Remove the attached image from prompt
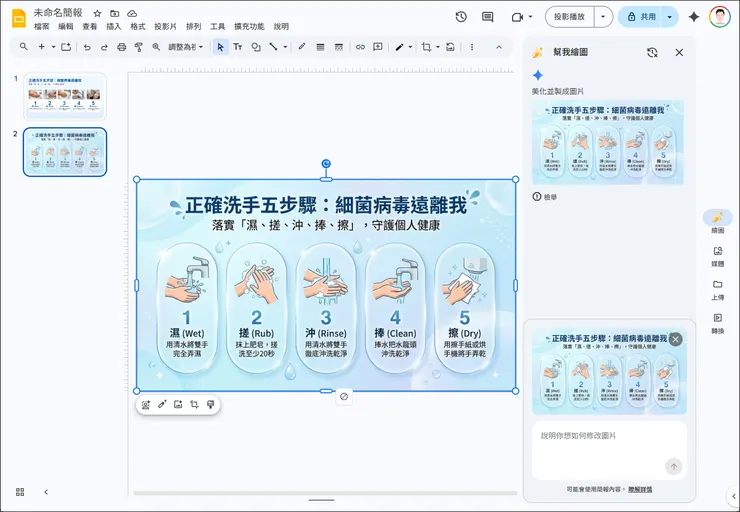This screenshot has height=512, width=740. (676, 339)
